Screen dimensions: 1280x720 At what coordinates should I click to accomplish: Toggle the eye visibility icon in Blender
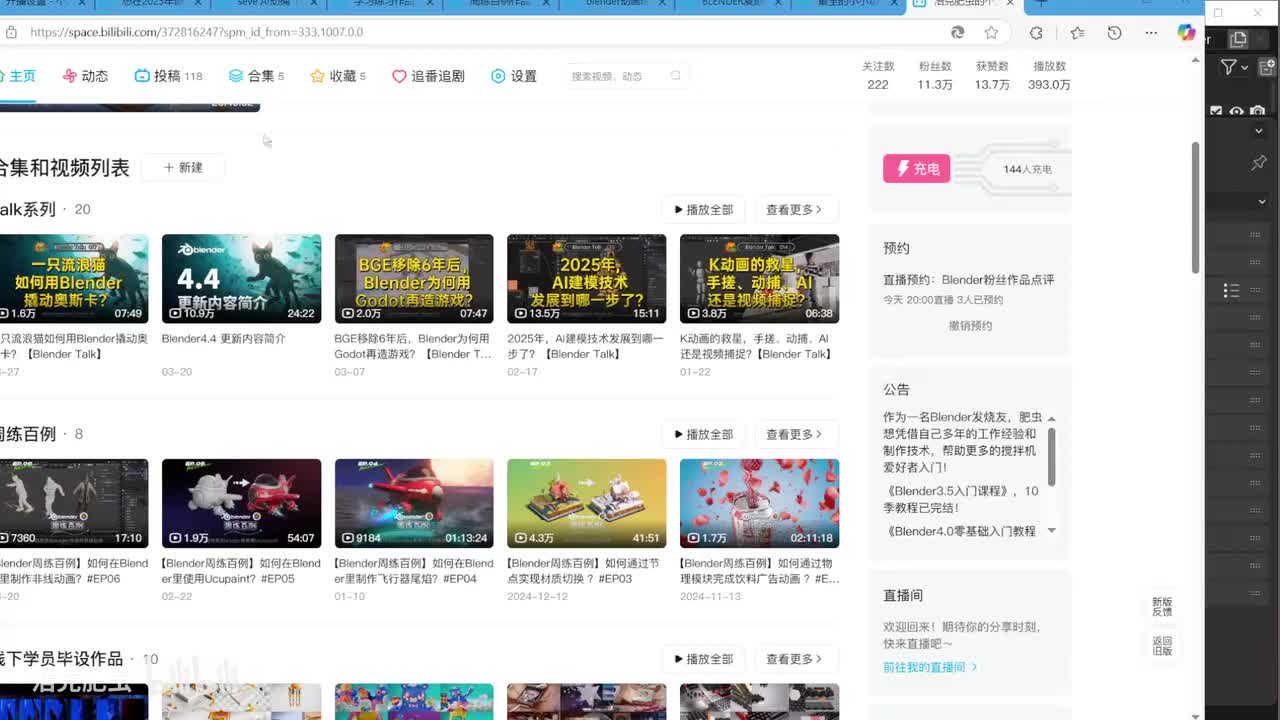pos(1237,111)
